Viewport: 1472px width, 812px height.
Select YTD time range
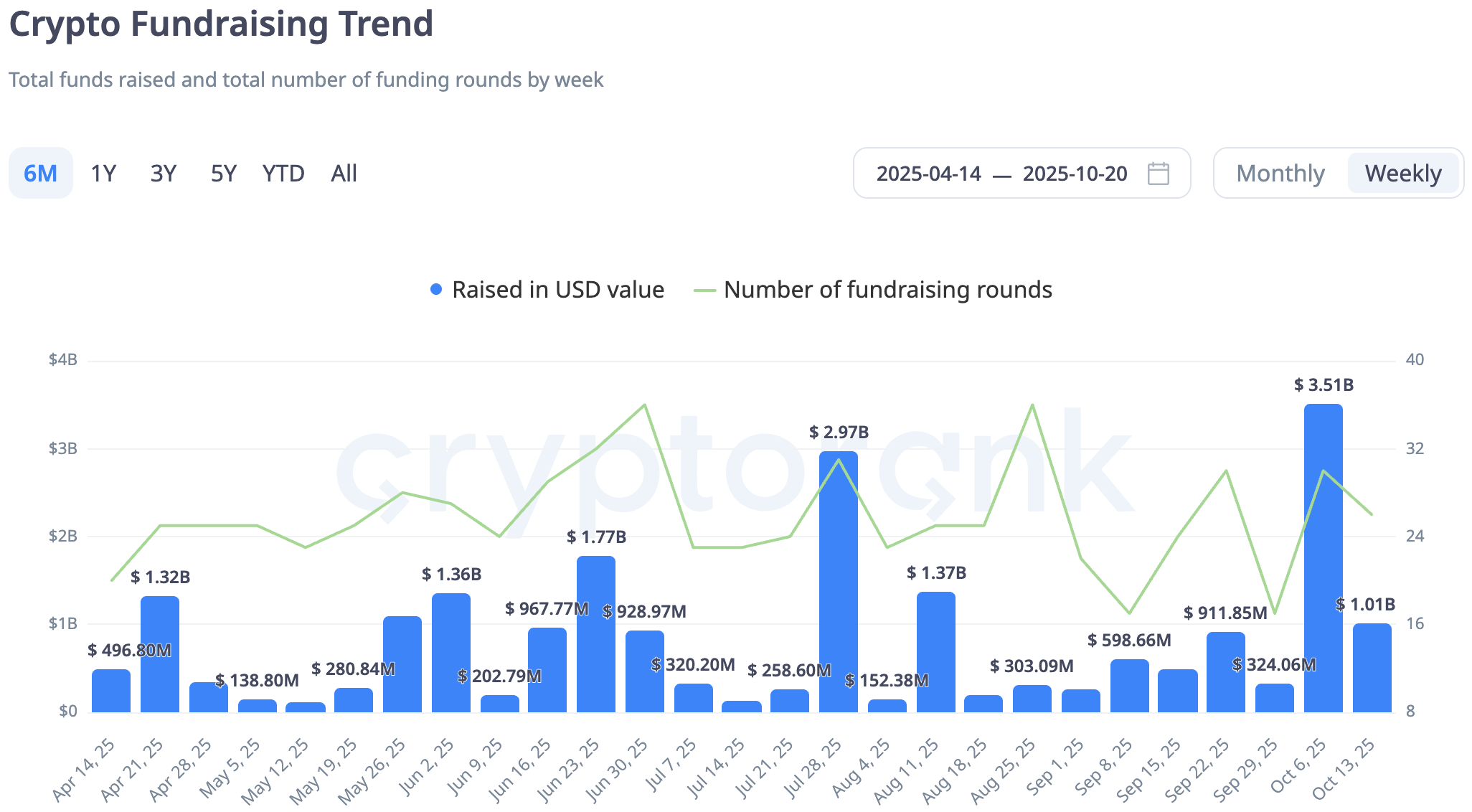283,174
